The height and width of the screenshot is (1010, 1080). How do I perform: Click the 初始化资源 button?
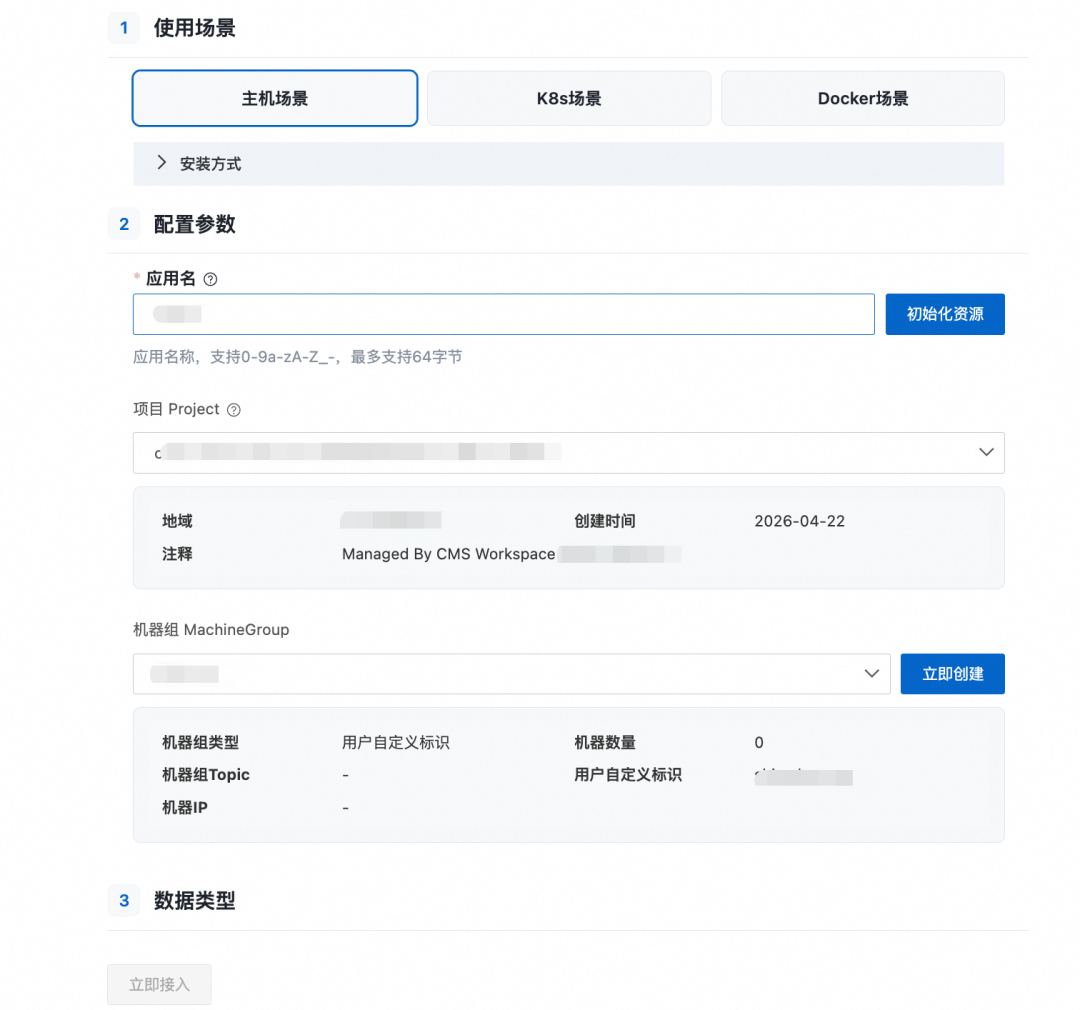tap(944, 313)
